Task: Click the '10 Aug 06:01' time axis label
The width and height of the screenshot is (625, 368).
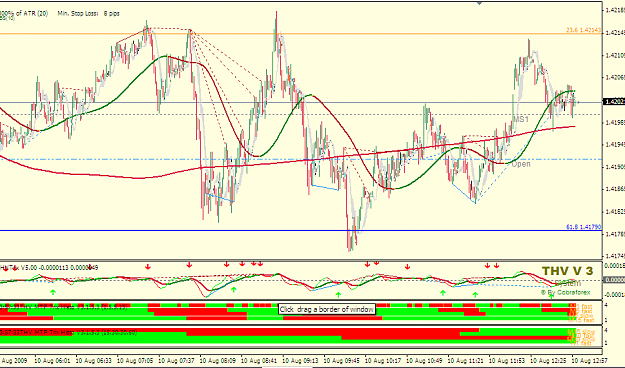Action: pos(52,361)
